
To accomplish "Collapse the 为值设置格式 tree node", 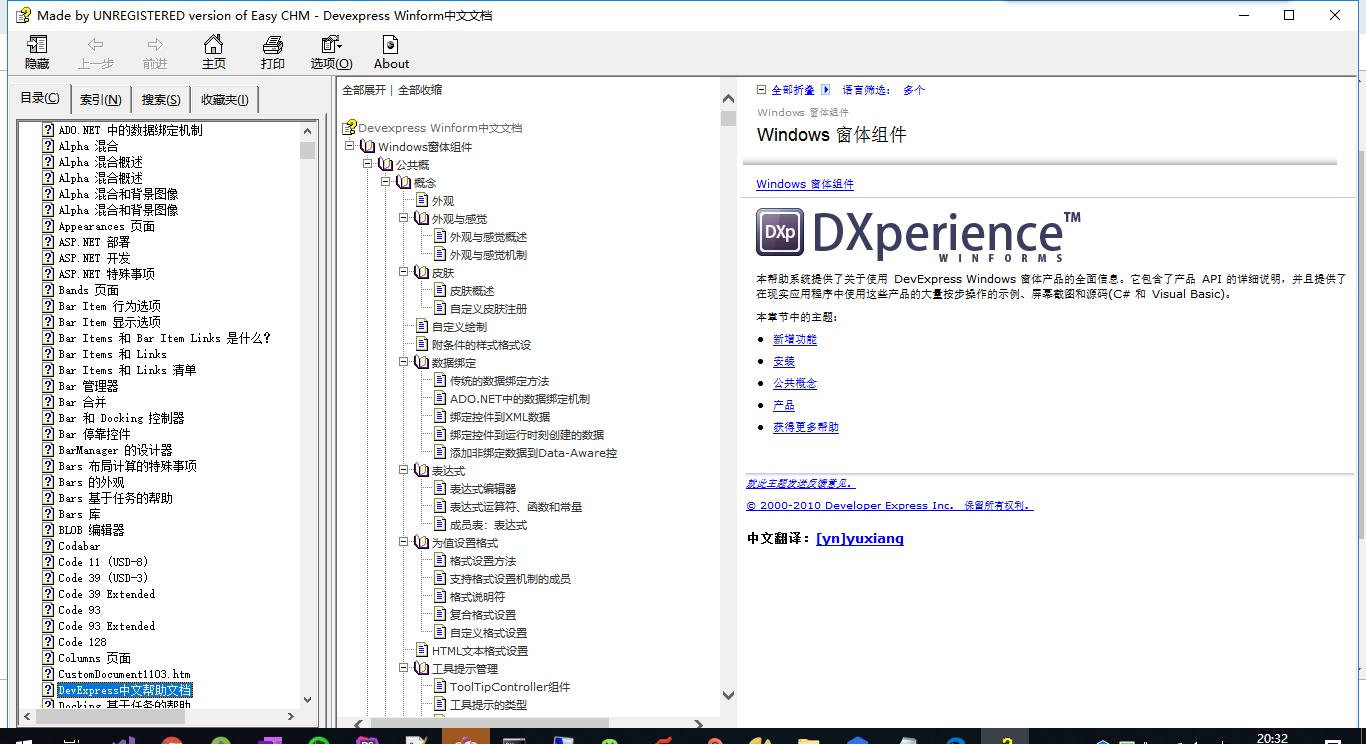I will (404, 543).
